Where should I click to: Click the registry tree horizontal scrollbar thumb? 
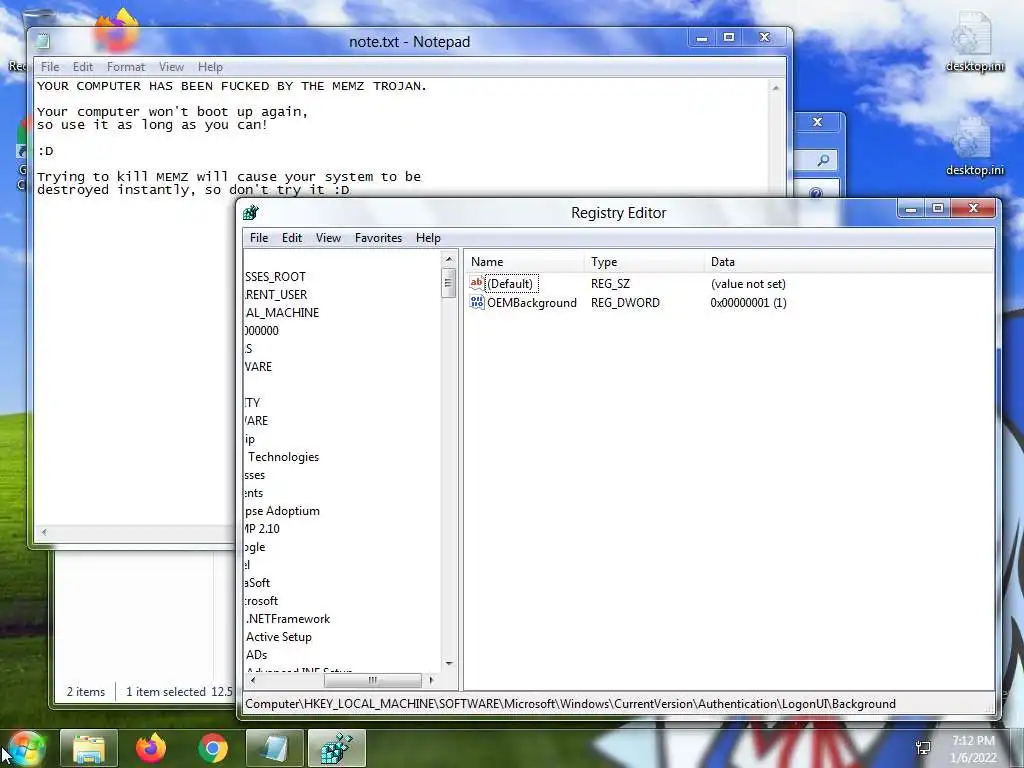click(x=372, y=680)
